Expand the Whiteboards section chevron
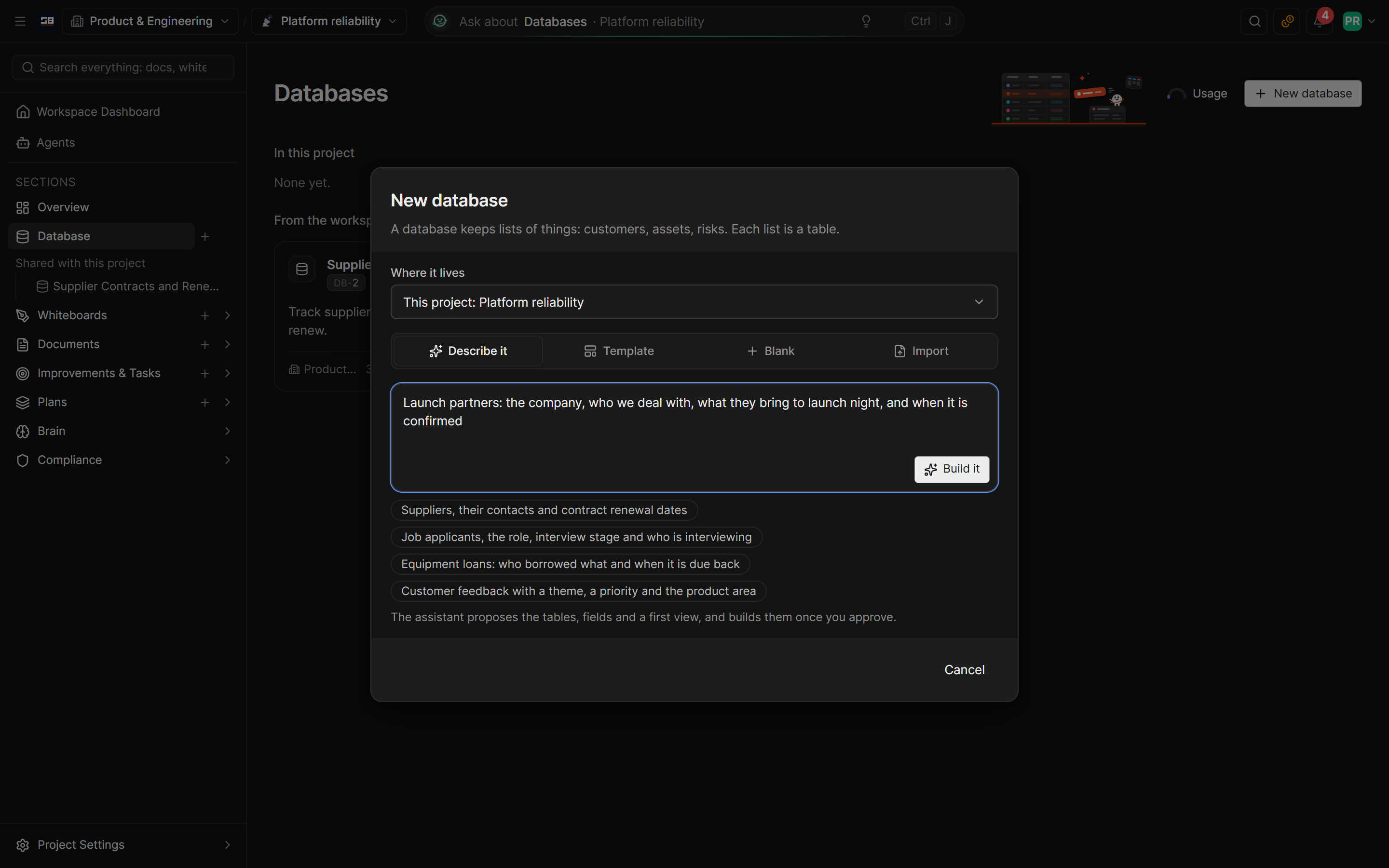Screen dimensions: 1389x868 228,316
